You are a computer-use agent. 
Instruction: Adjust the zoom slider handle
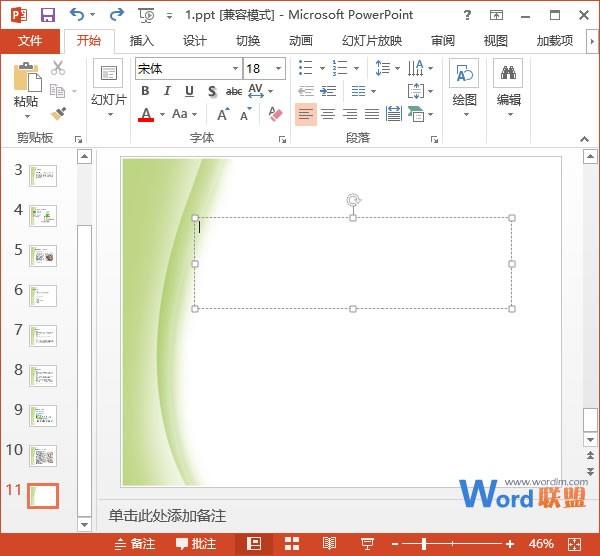tap(424, 544)
